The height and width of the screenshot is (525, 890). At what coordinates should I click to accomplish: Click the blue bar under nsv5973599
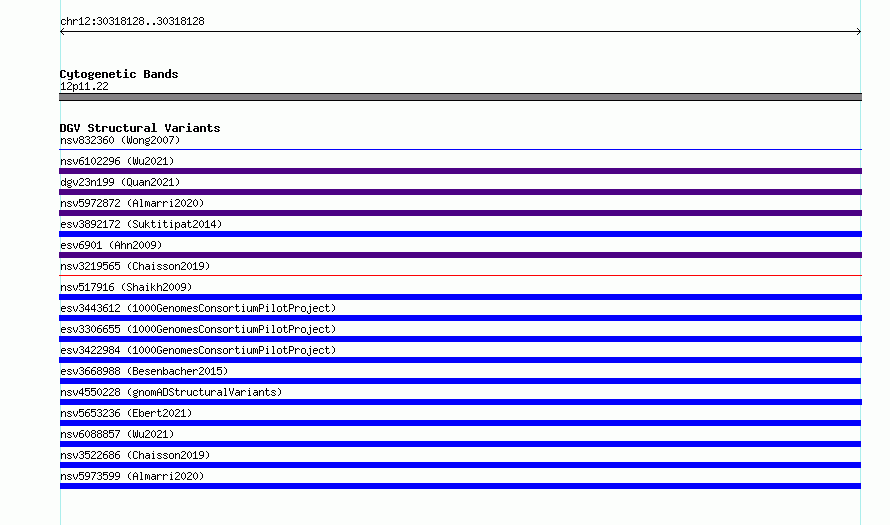click(x=460, y=486)
